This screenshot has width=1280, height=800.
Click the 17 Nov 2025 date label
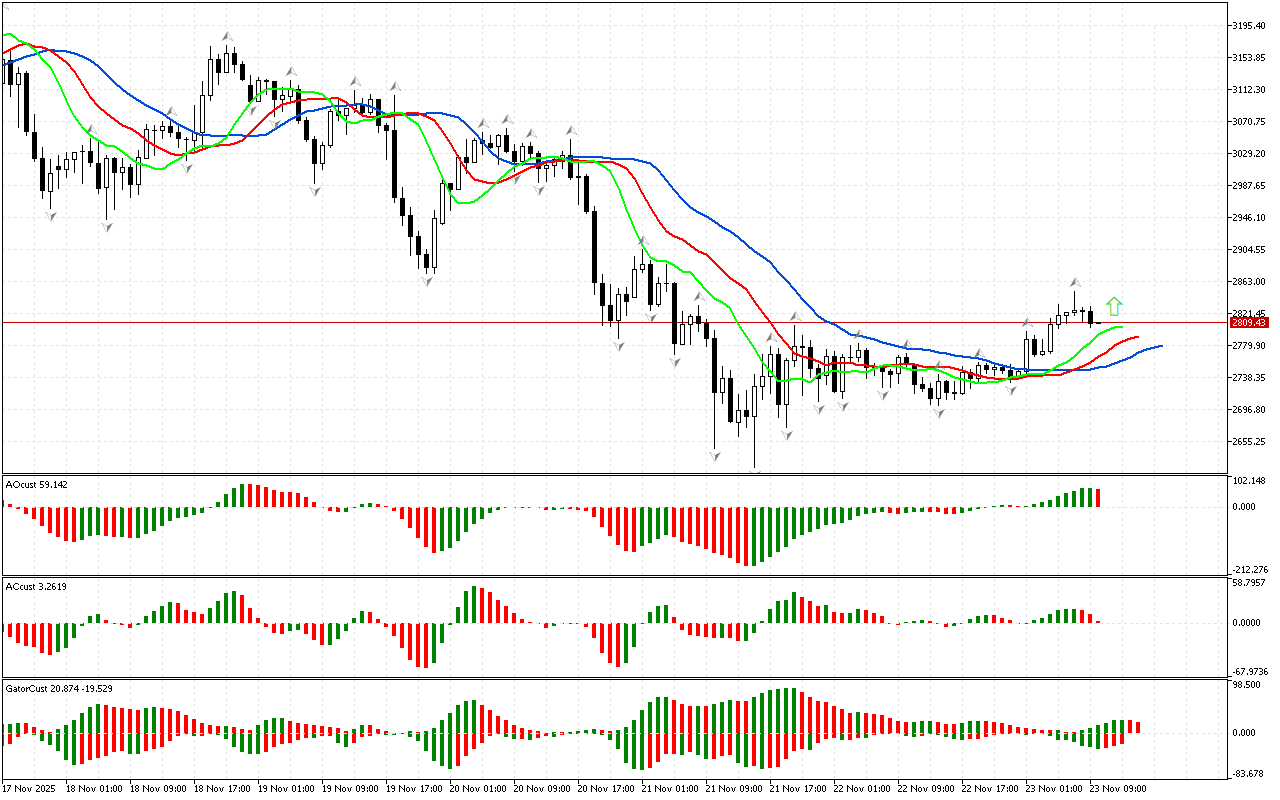(30, 788)
